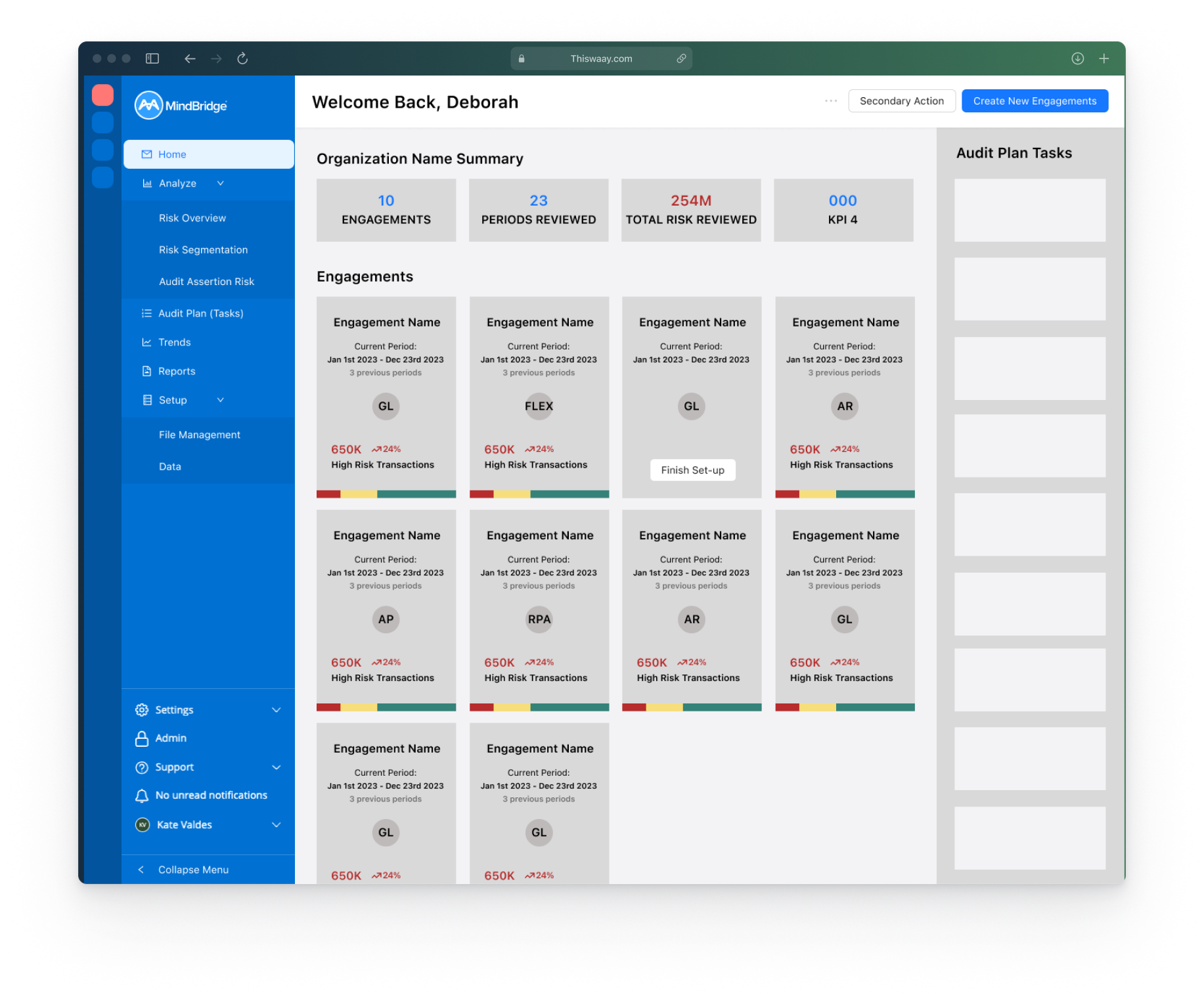The width and height of the screenshot is (1204, 999).
Task: Click the Support help icon
Action: coord(142,767)
